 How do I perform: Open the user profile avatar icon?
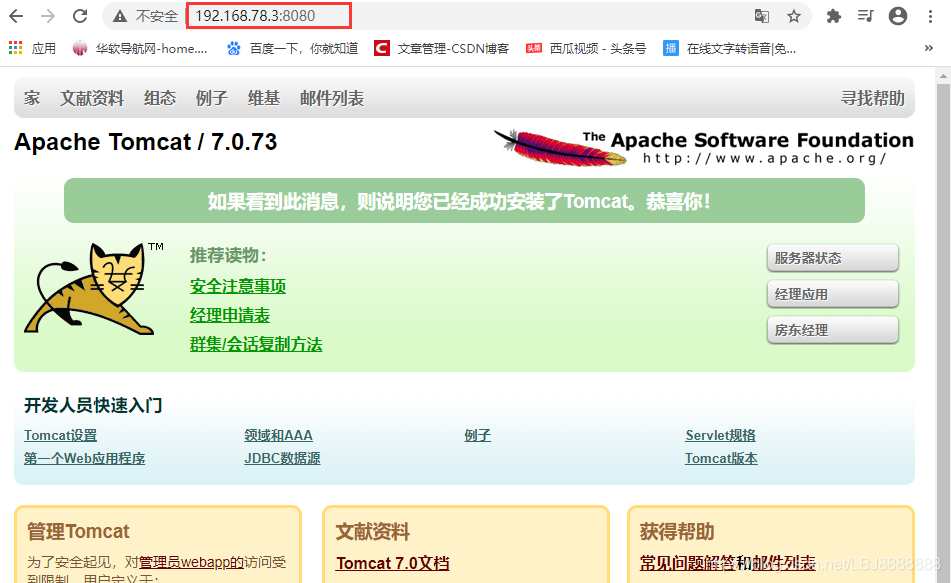tap(898, 16)
